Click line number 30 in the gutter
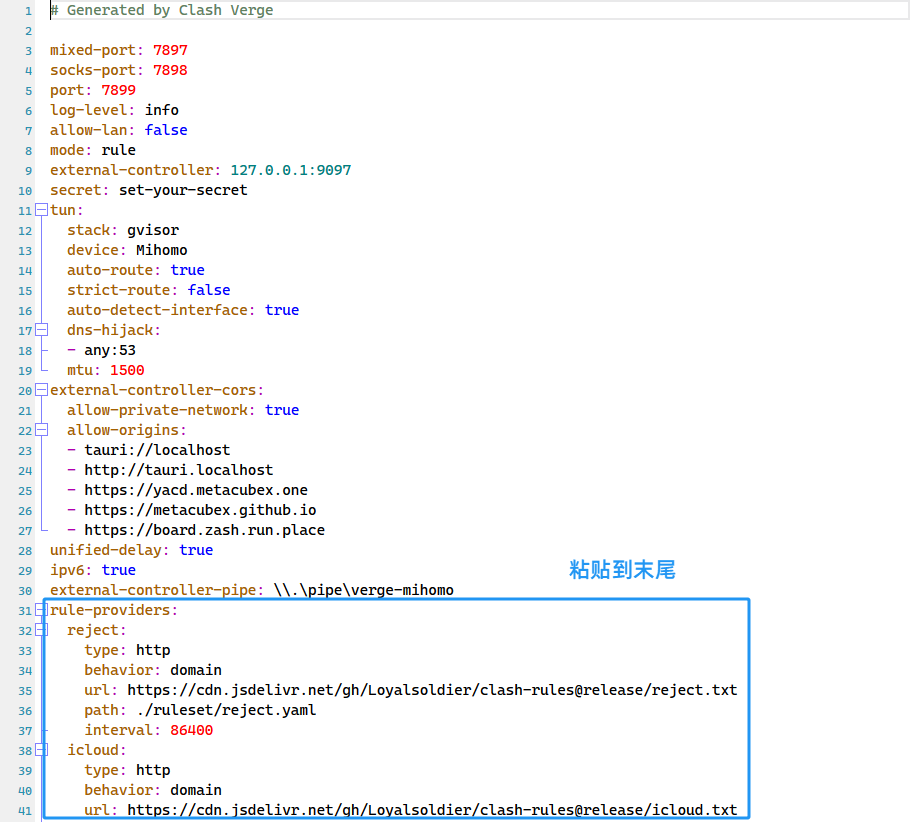Viewport: 911px width, 822px height. (24, 590)
